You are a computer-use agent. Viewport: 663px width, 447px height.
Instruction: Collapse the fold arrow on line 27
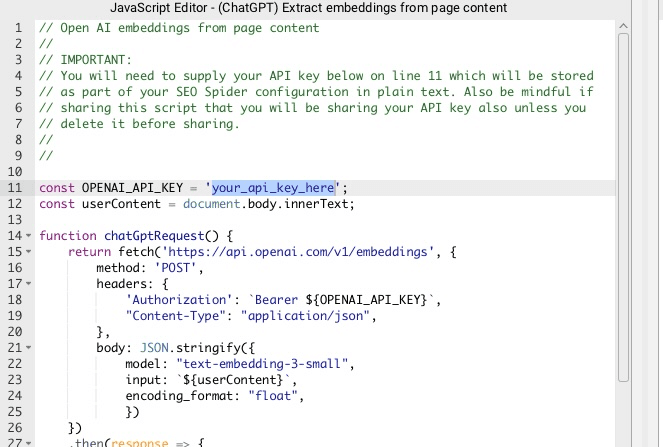[x=28, y=443]
